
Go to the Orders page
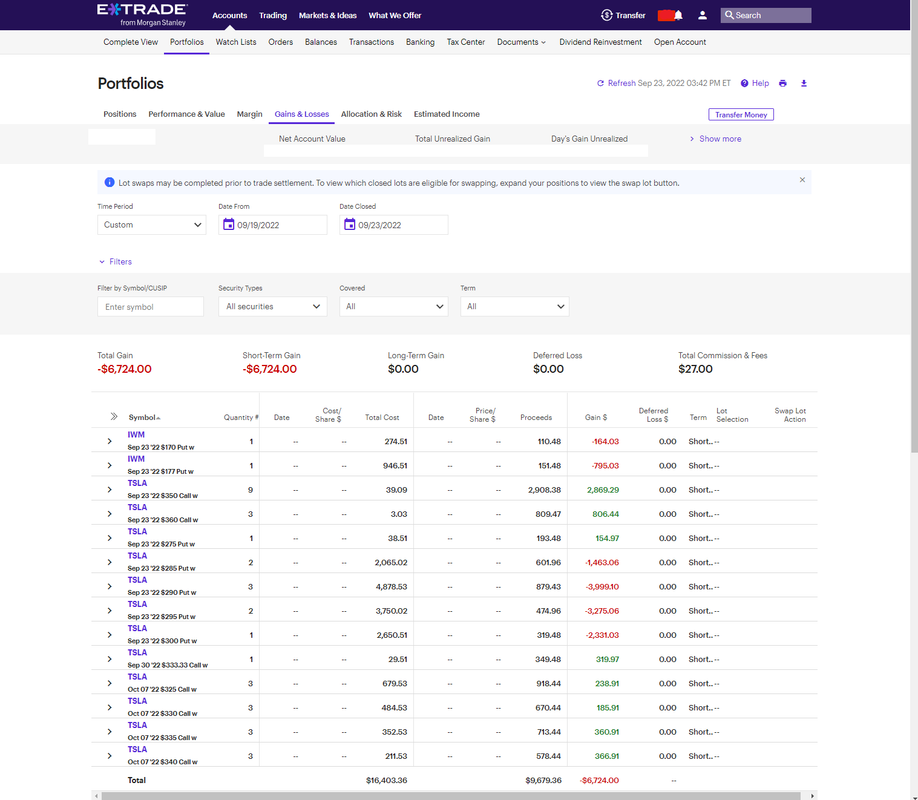tap(280, 42)
